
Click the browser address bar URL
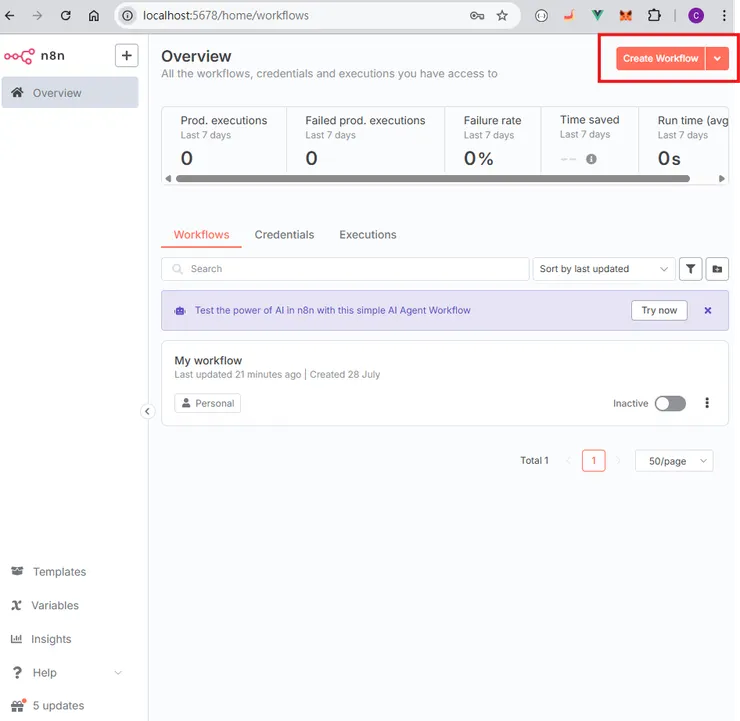tap(226, 16)
